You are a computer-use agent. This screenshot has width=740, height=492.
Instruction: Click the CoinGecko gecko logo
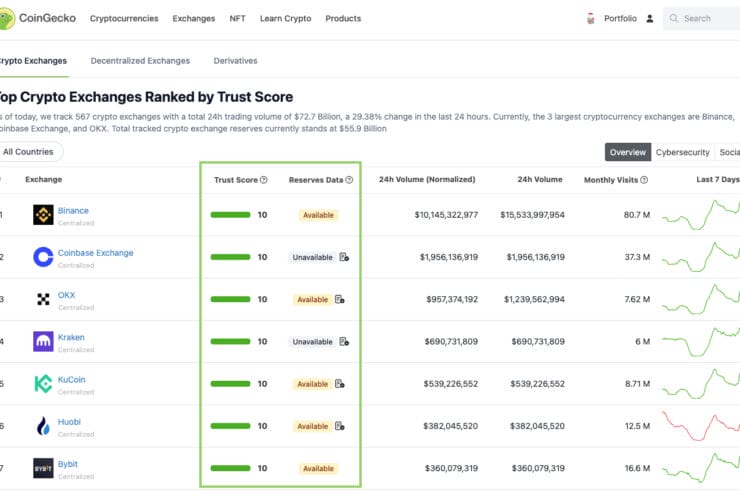(7, 19)
